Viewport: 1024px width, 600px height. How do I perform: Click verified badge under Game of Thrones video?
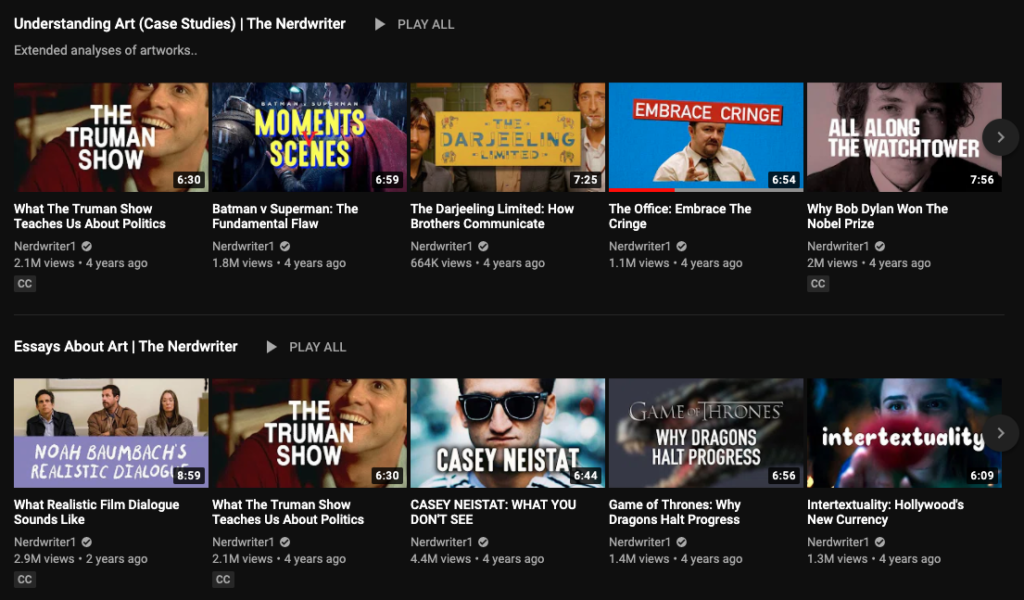[682, 542]
